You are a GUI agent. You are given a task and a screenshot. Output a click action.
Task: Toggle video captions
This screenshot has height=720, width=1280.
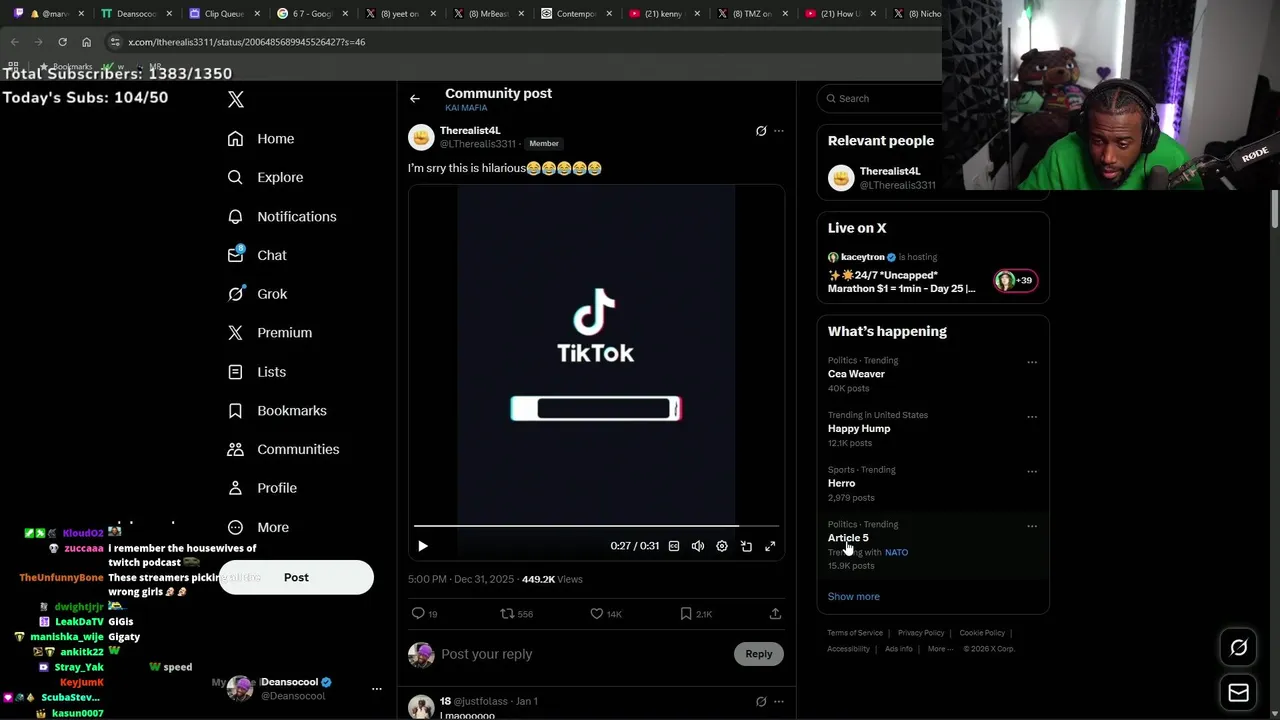(x=674, y=546)
